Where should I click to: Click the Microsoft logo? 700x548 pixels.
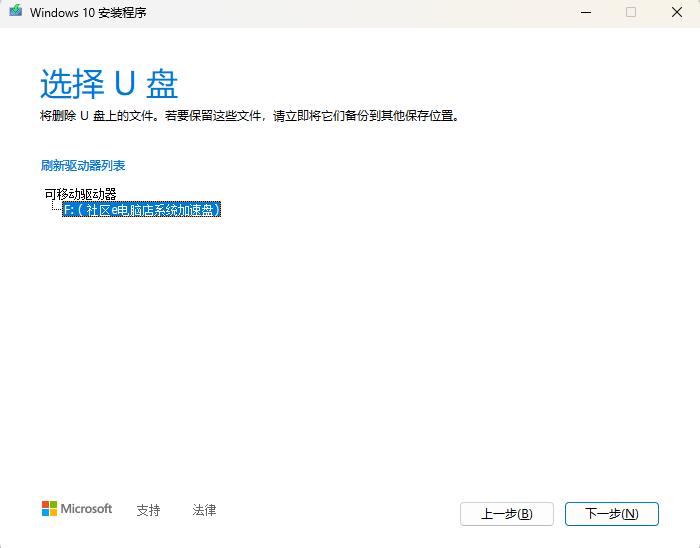click(x=77, y=508)
